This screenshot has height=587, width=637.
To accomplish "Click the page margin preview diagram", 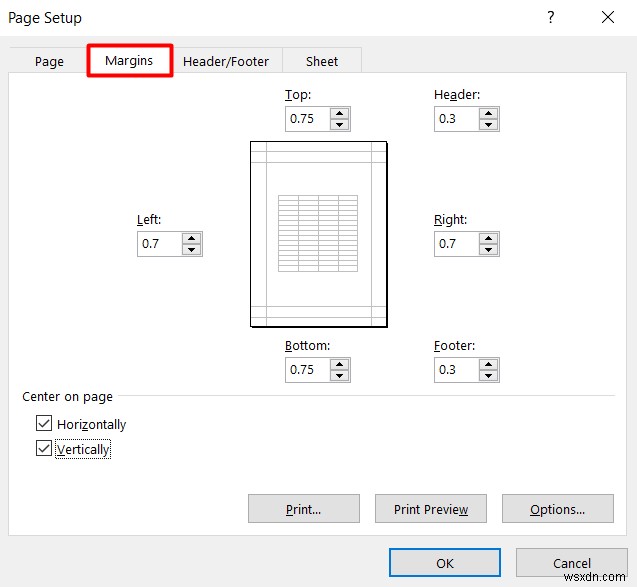I will 319,234.
